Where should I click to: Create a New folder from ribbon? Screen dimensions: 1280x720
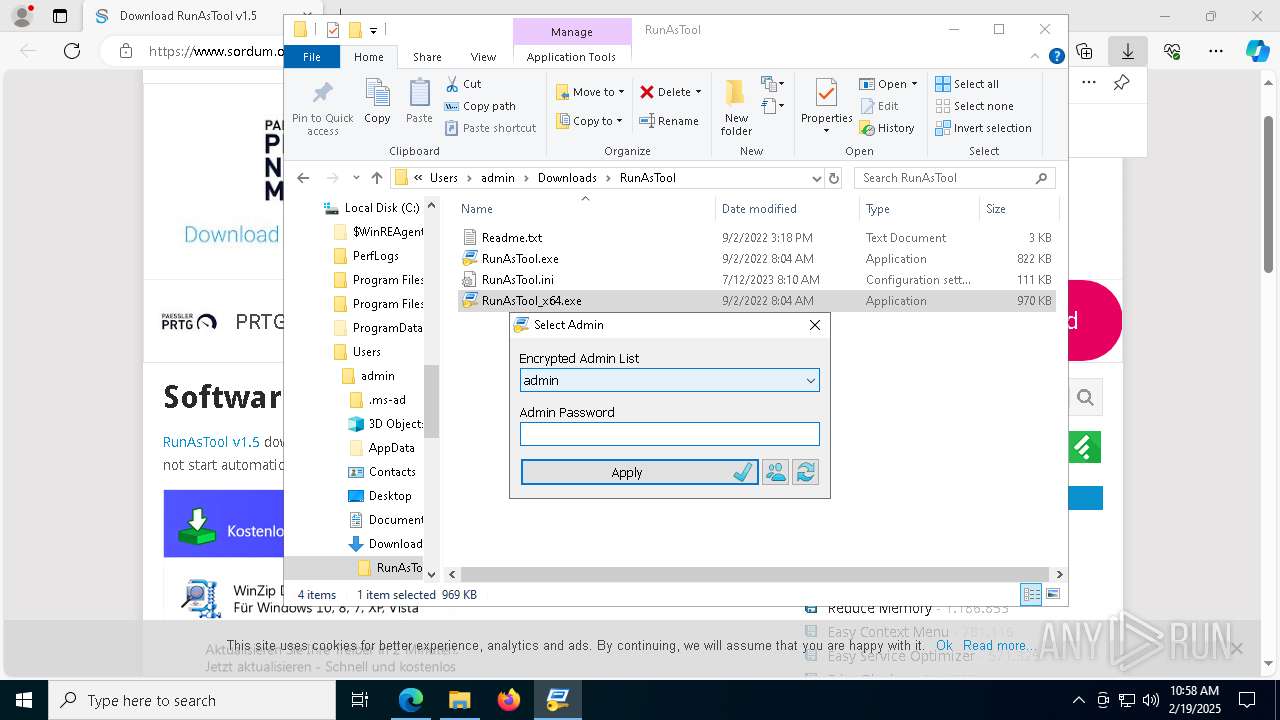[736, 107]
